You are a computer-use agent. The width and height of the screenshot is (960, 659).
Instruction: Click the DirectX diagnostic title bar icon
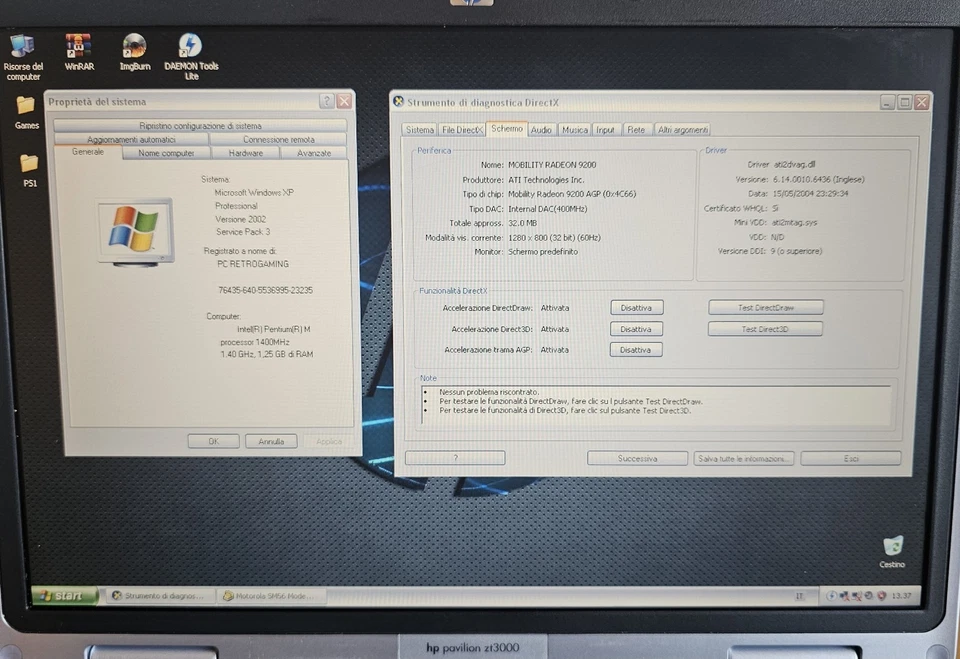399,102
